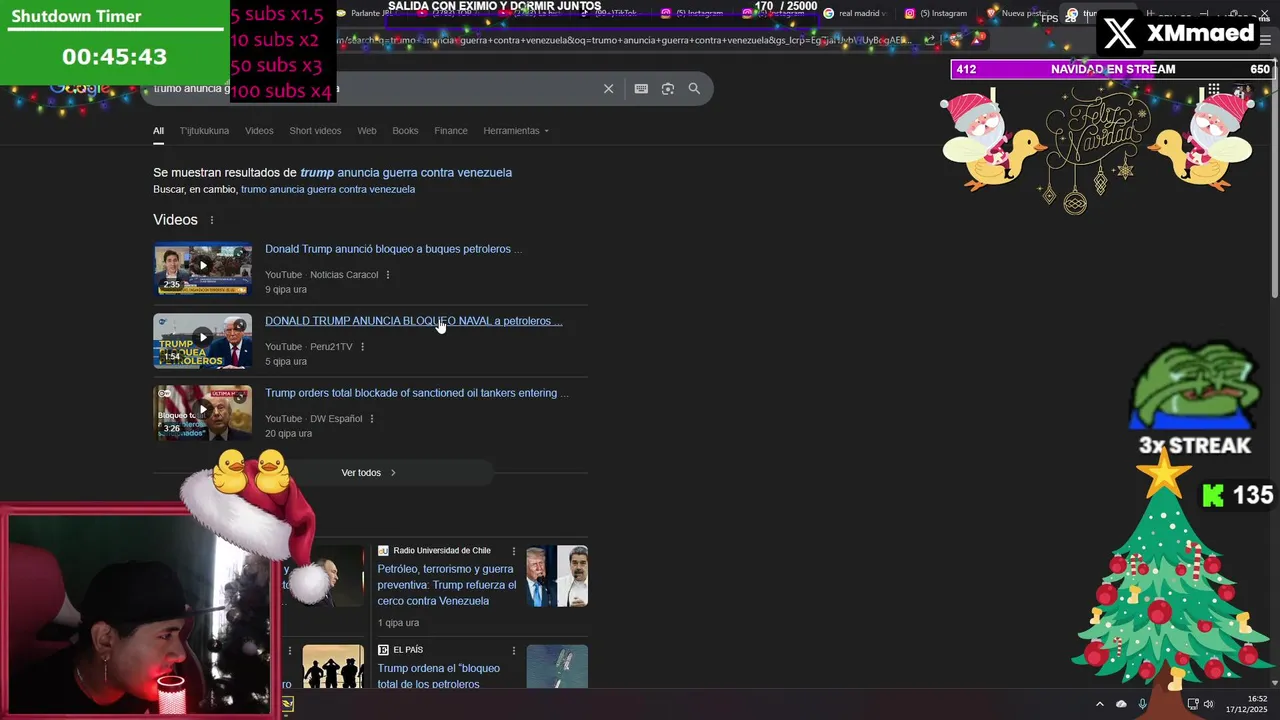The image size is (1280, 720).
Task: Switch to the T'ijtukukuna tab
Action: click(204, 131)
